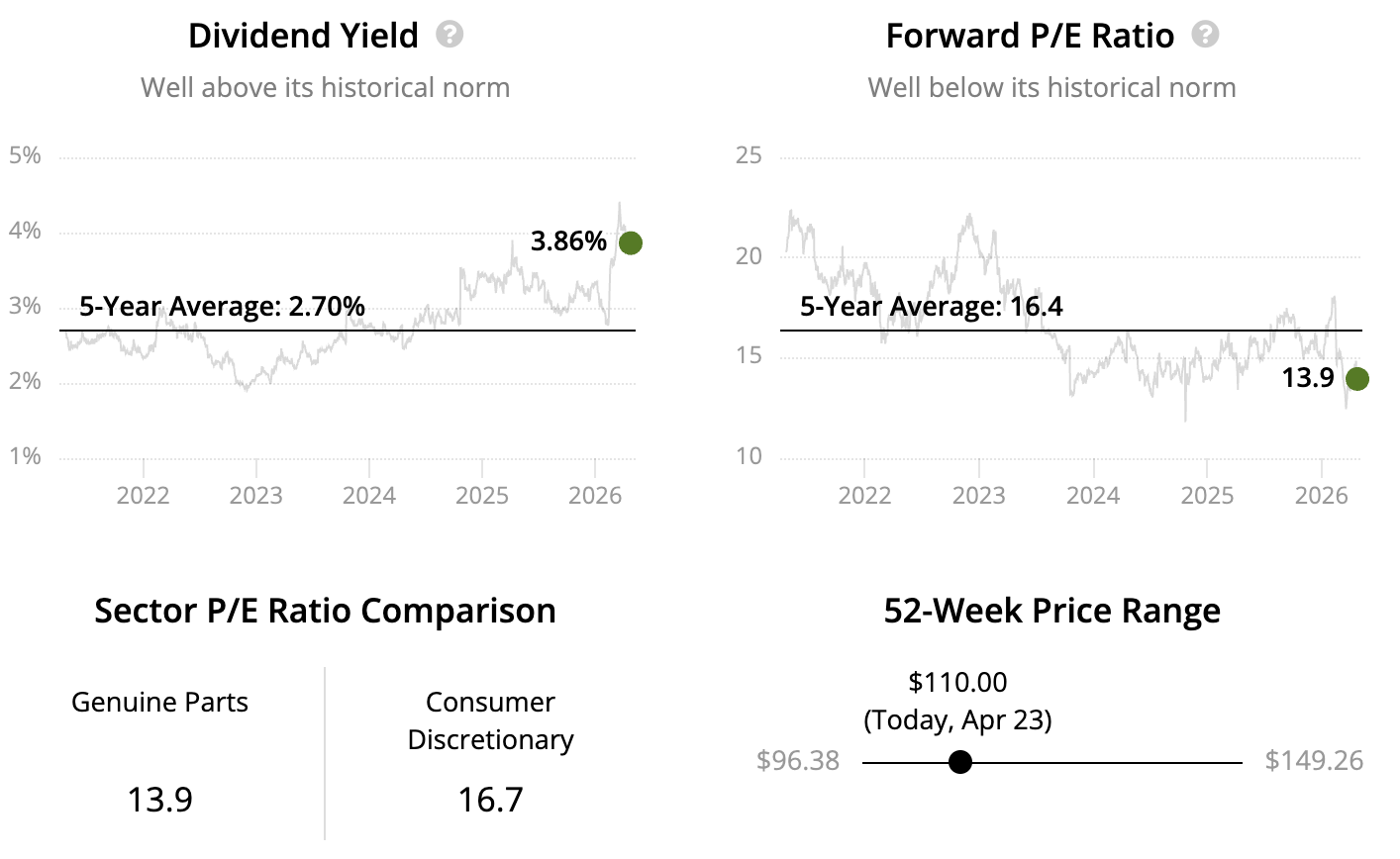1400x859 pixels.
Task: Click the Genuine Parts P/E value 13.9
Action: 159,799
